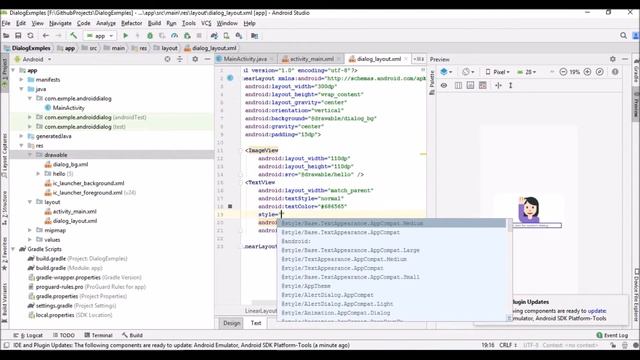640x360 pixels.
Task: Click the Debug app bug icon
Action: click(150, 36)
